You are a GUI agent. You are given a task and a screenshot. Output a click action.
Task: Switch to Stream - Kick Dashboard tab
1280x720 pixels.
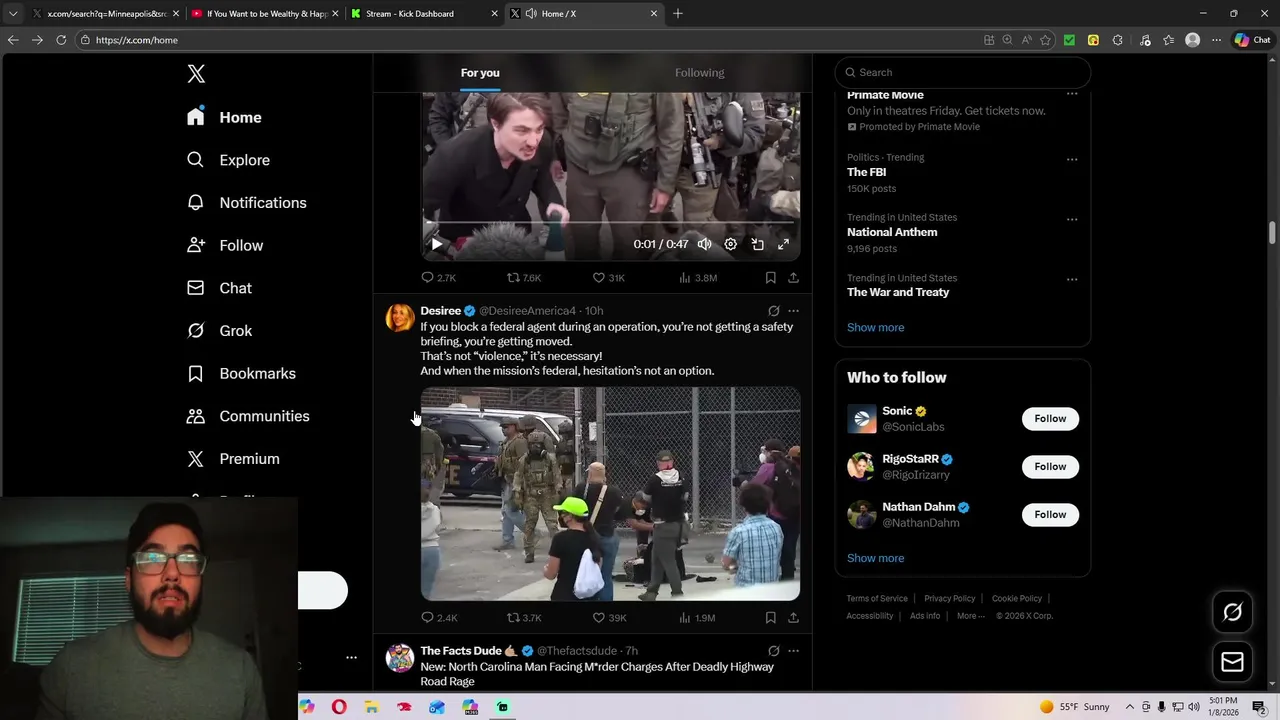click(422, 14)
